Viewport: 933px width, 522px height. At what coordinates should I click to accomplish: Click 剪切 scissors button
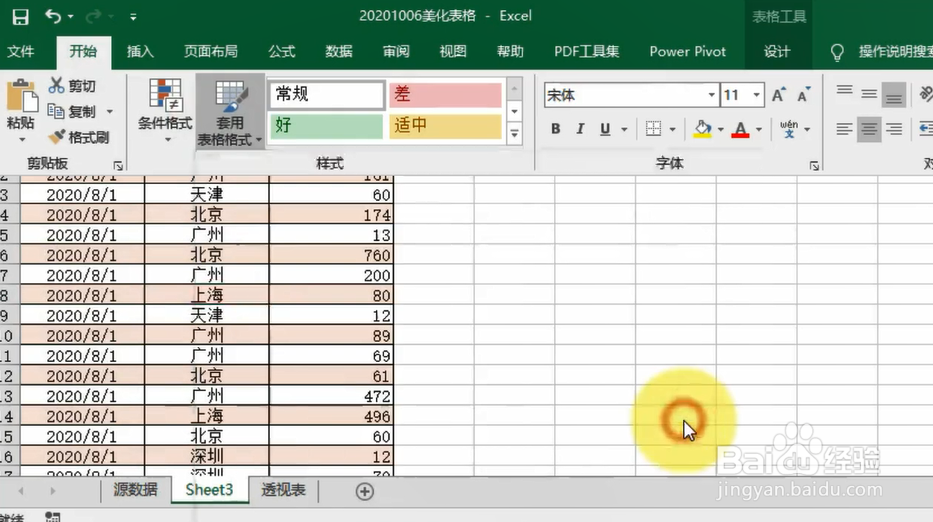pyautogui.click(x=73, y=86)
